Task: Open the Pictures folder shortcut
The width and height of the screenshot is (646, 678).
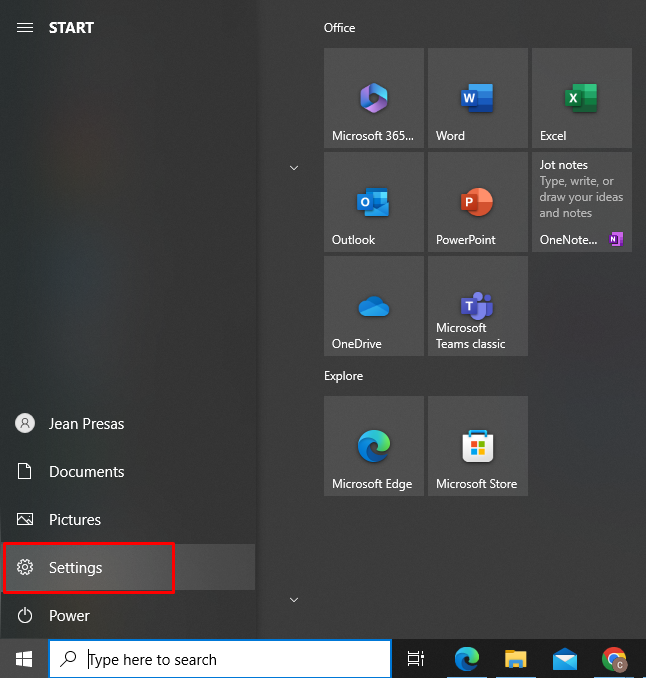Action: [128, 519]
